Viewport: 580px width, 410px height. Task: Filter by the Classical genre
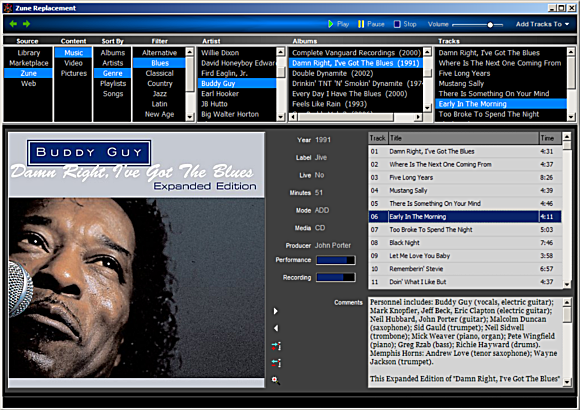pos(159,73)
